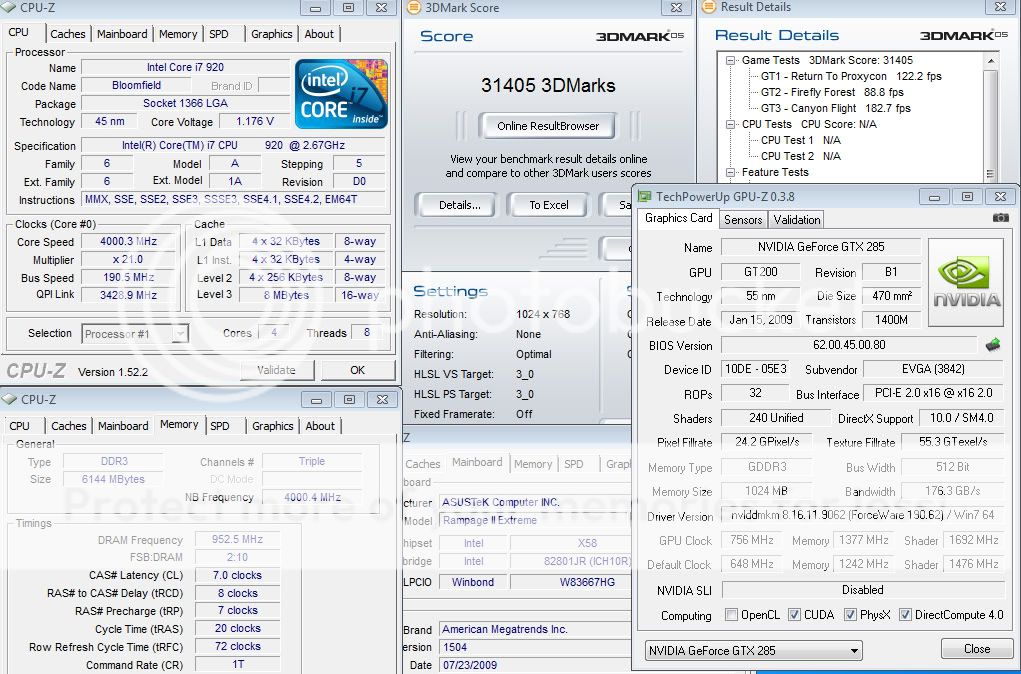Enable the OpenCL checkbox in GPU-Z
Viewport: 1021px width, 674px height.
tap(731, 615)
